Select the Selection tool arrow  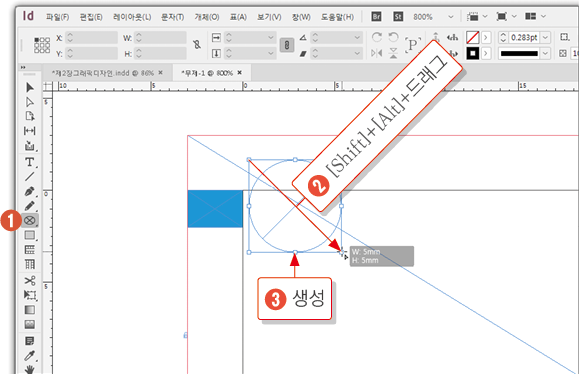pyautogui.click(x=30, y=88)
